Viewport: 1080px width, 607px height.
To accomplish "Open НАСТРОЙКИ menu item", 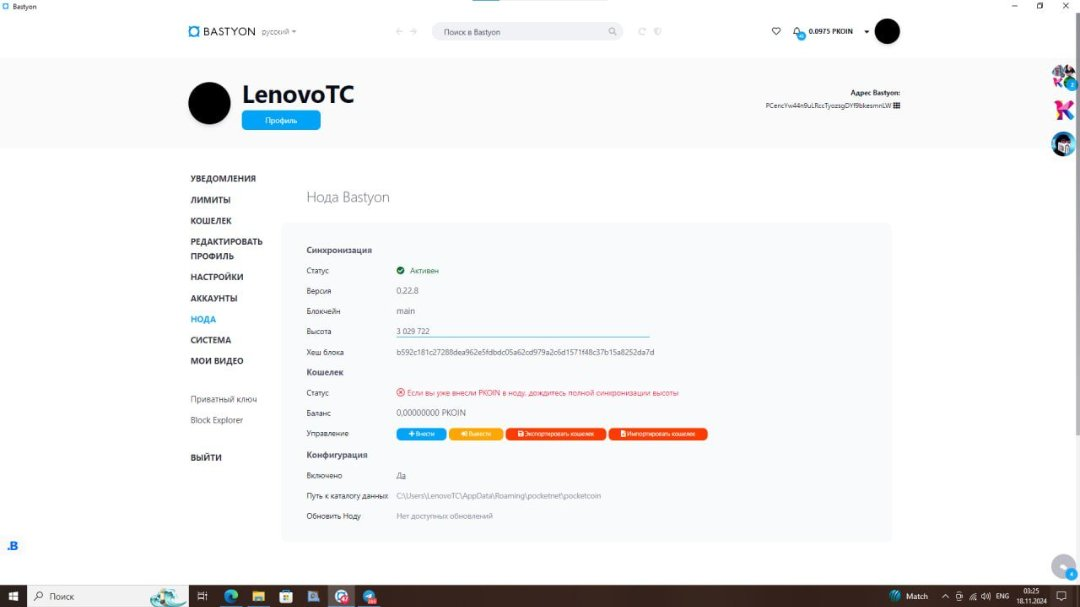I will [x=217, y=277].
